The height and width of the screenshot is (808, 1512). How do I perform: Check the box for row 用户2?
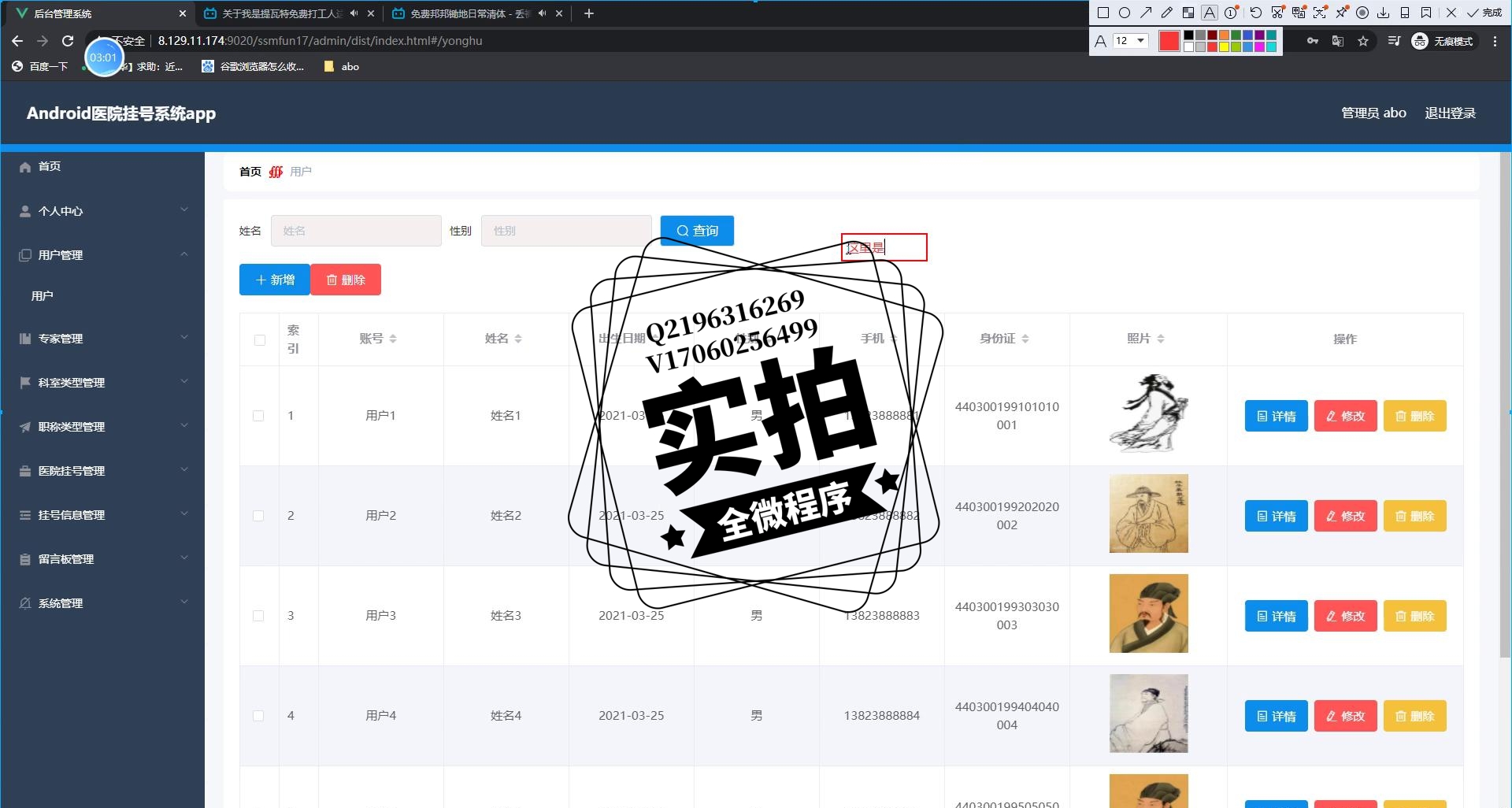click(258, 516)
